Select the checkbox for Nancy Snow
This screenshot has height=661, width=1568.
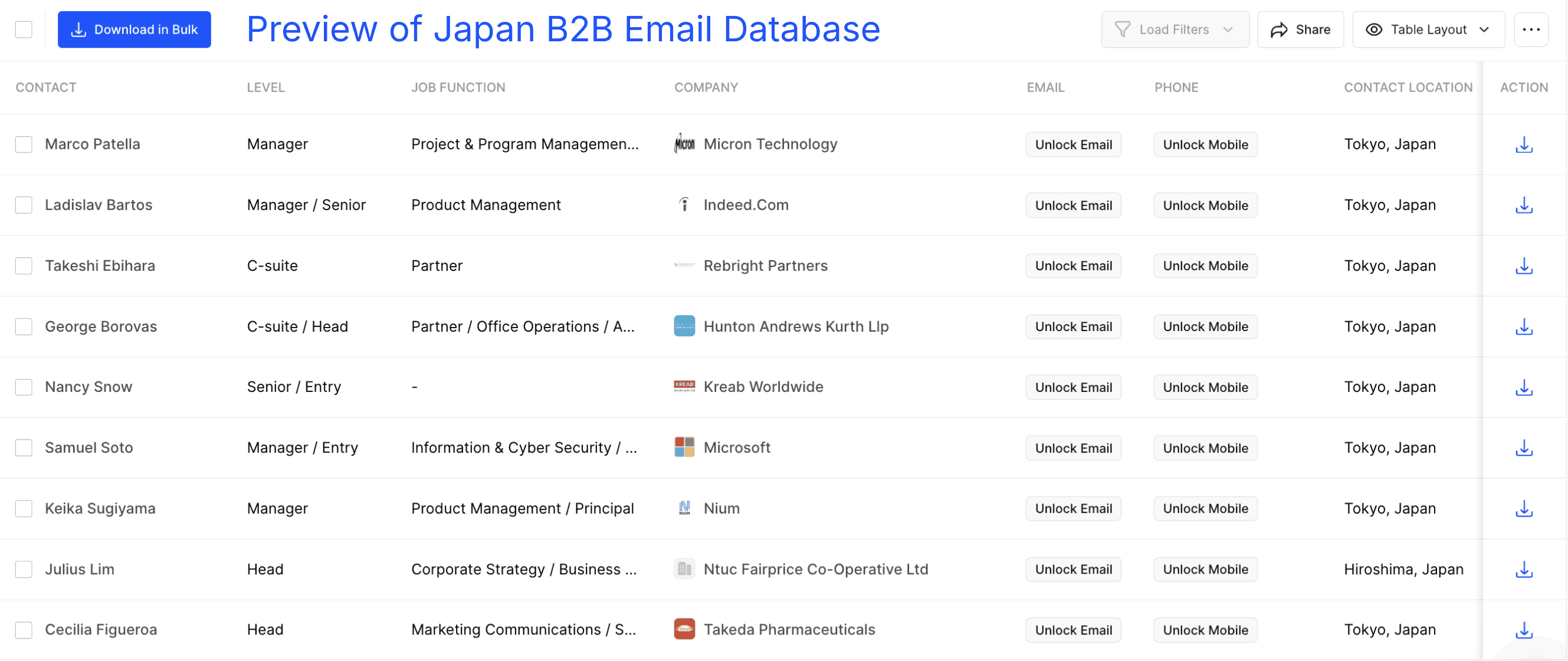pyautogui.click(x=23, y=387)
